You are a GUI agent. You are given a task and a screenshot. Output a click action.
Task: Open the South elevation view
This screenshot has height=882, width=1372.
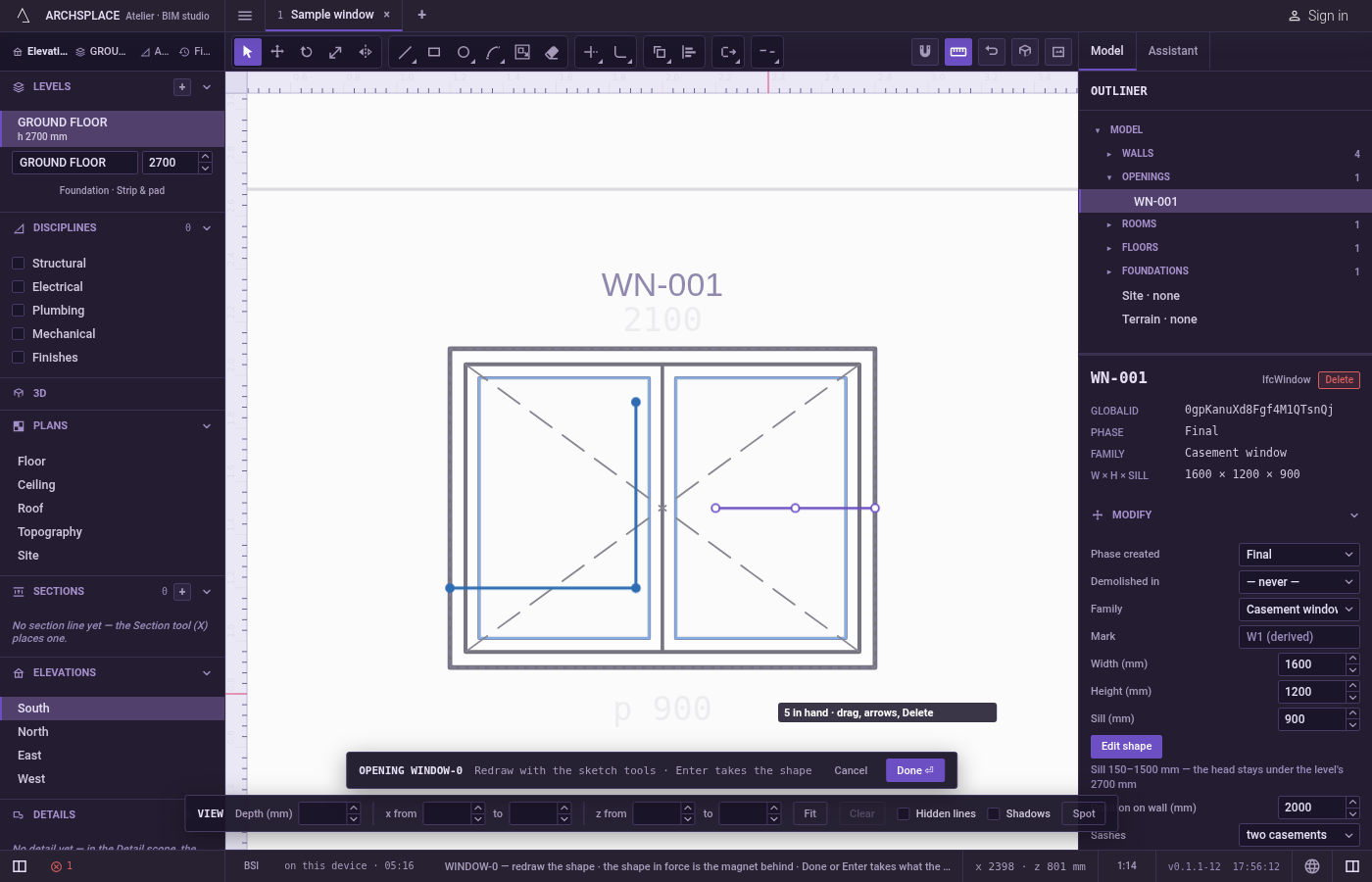click(113, 709)
